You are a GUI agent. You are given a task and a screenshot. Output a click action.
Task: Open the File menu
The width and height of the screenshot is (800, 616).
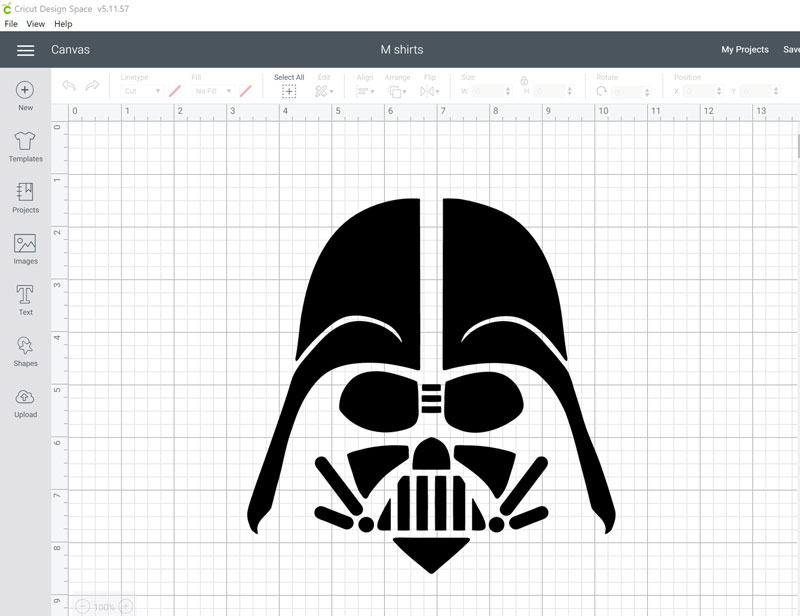(11, 24)
